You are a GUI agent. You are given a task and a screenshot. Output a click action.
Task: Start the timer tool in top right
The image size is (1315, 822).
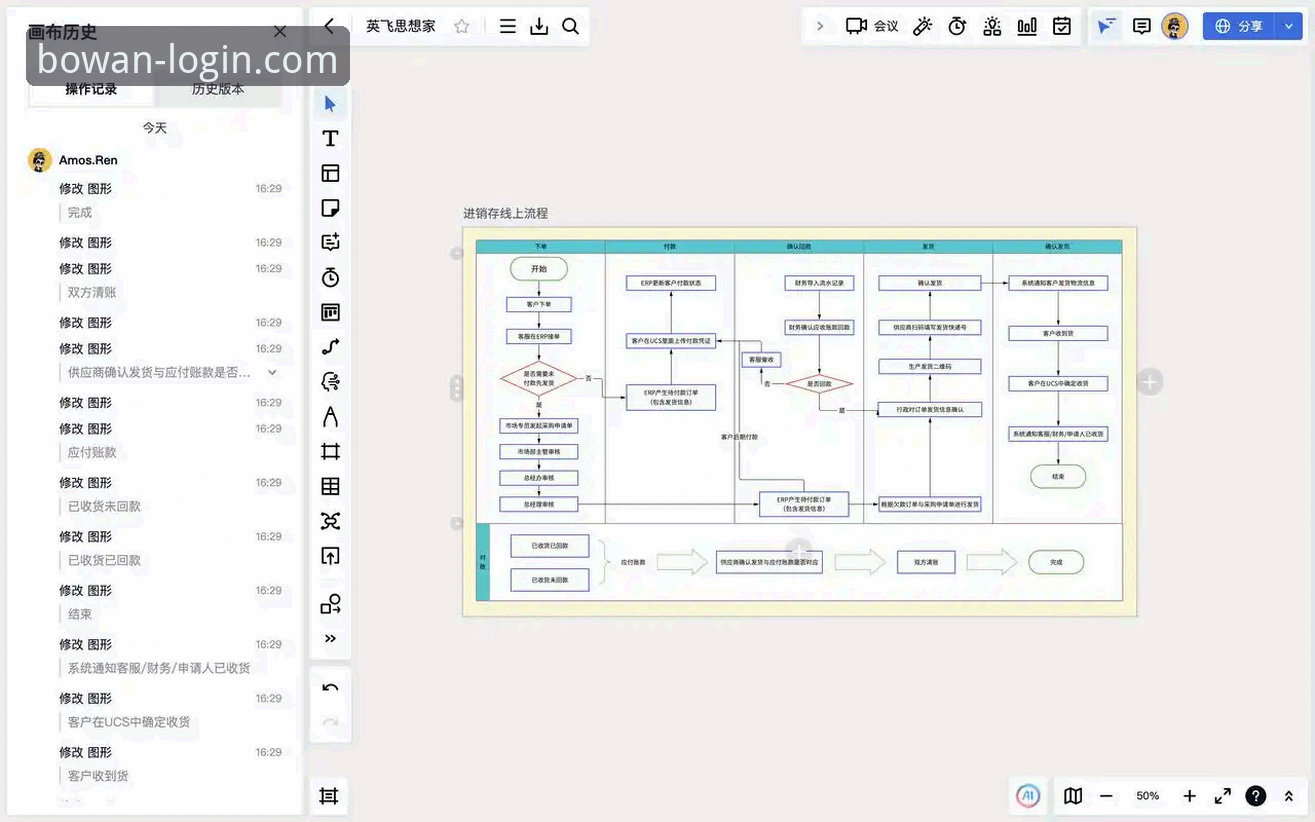[957, 26]
